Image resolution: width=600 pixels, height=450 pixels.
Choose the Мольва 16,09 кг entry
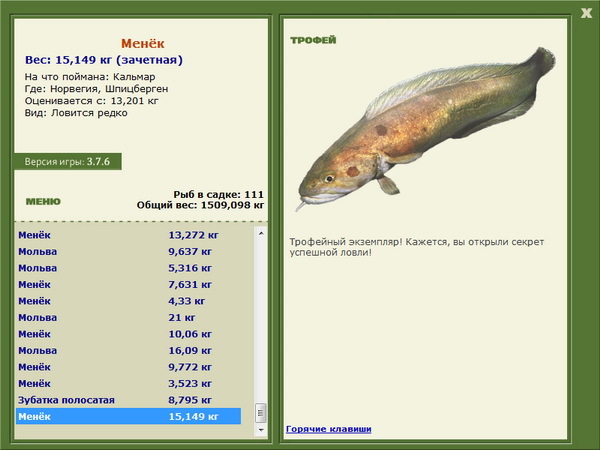[128, 350]
